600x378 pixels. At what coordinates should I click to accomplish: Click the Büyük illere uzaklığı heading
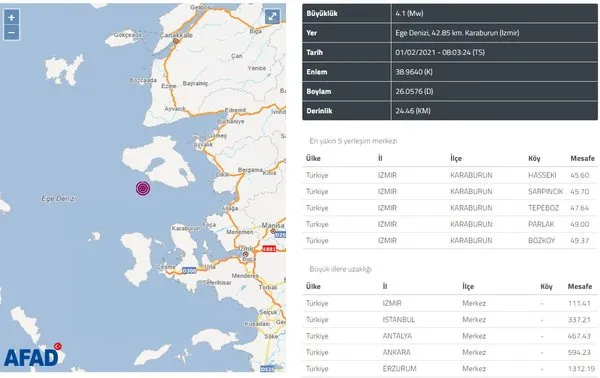(x=340, y=269)
